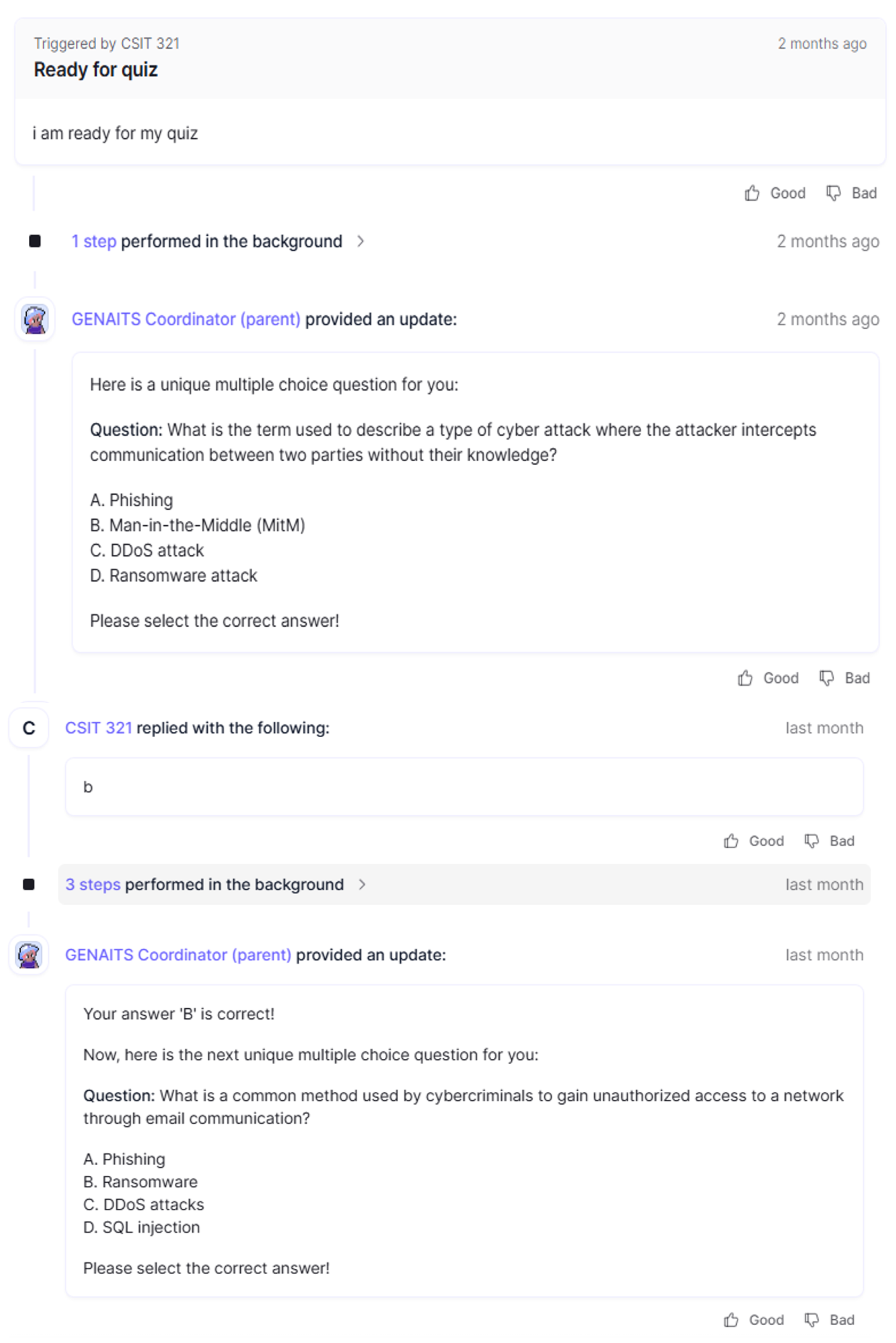Screen dimensions: 896x1343
Task: Dislike the phishing email question update
Action: [x=829, y=1320]
